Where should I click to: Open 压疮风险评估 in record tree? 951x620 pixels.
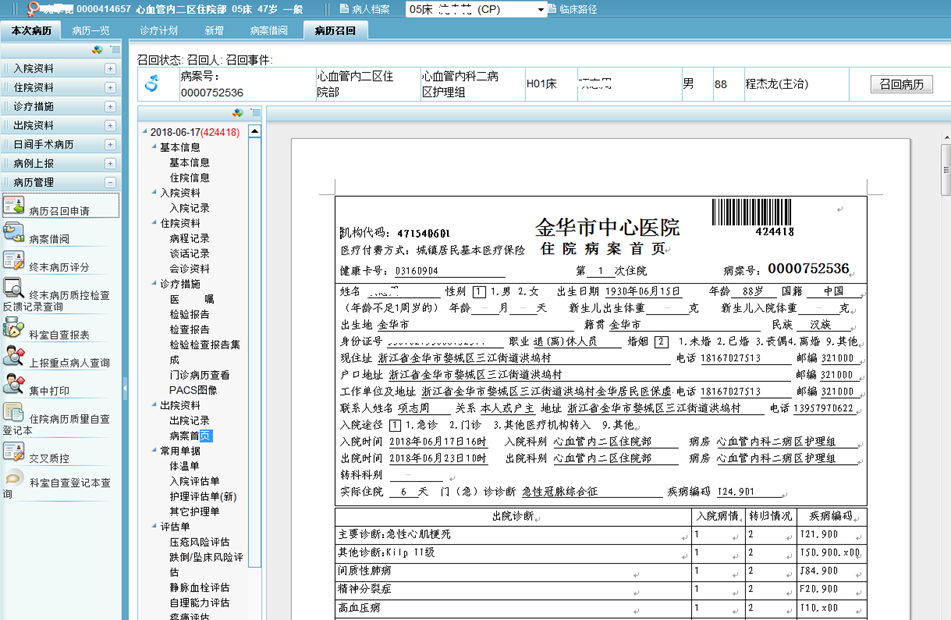(200, 542)
